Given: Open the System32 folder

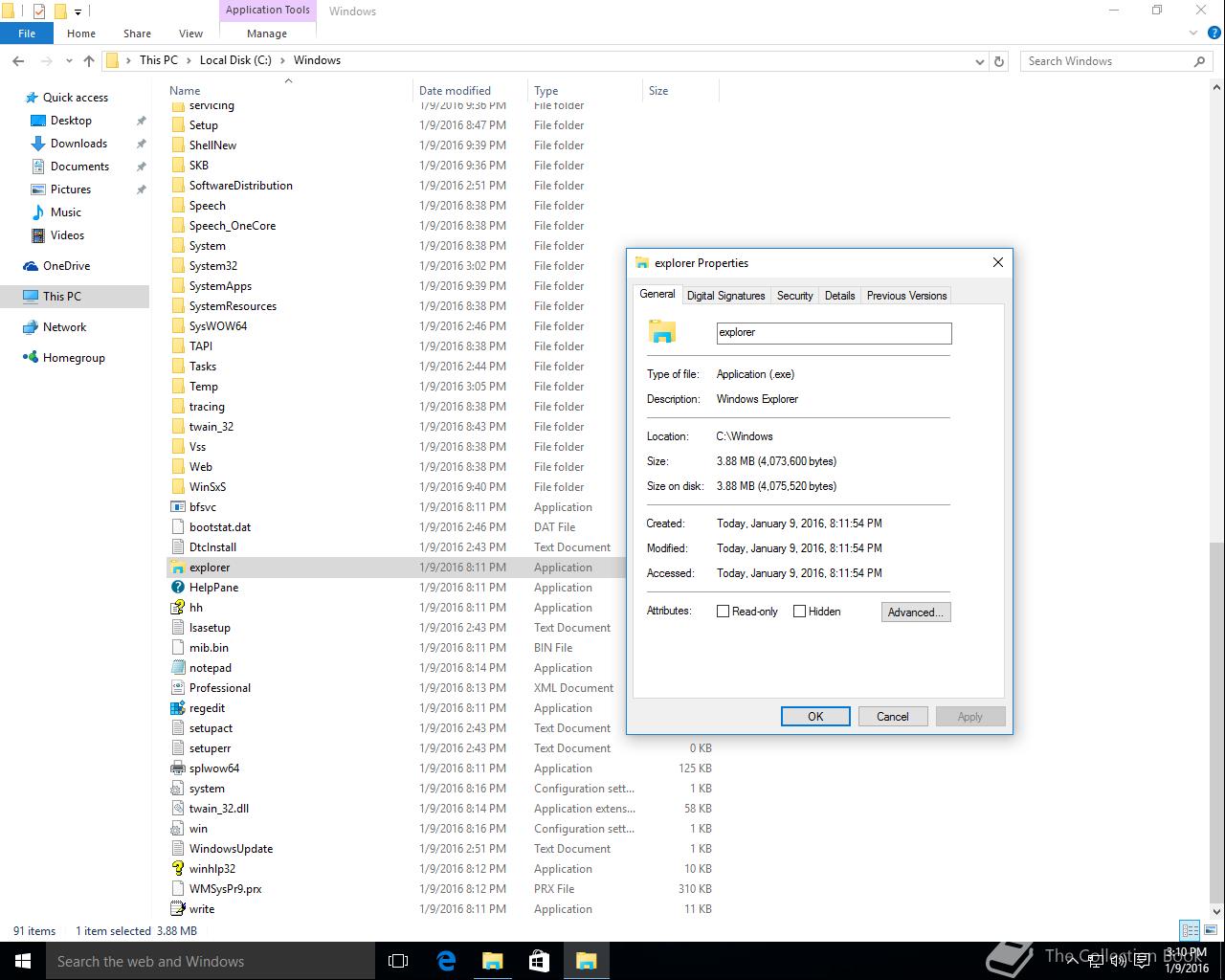Looking at the screenshot, I should coord(212,266).
